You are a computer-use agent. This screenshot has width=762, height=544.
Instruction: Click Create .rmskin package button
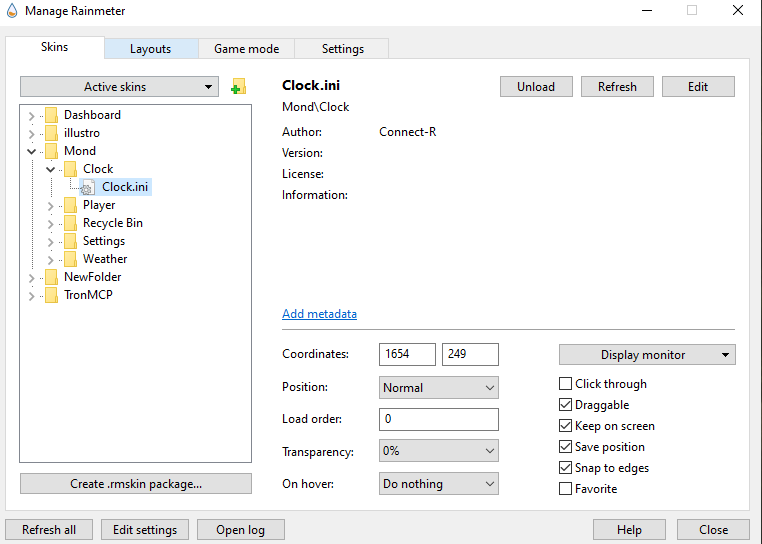point(136,484)
